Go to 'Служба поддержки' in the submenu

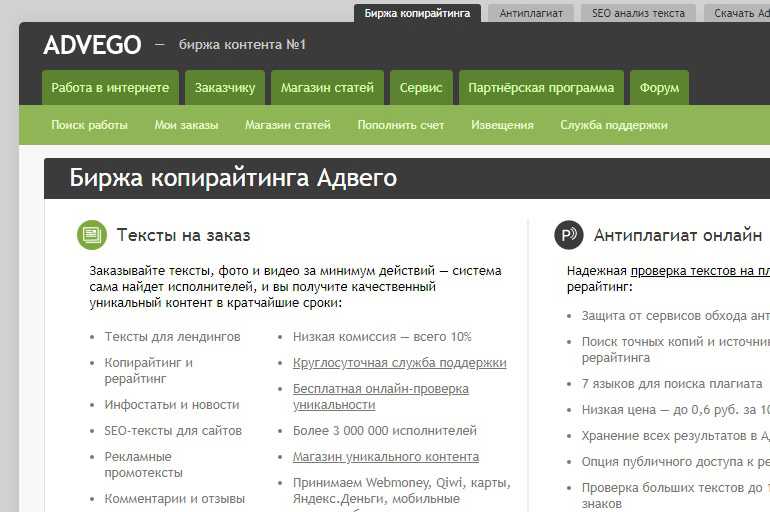(614, 125)
